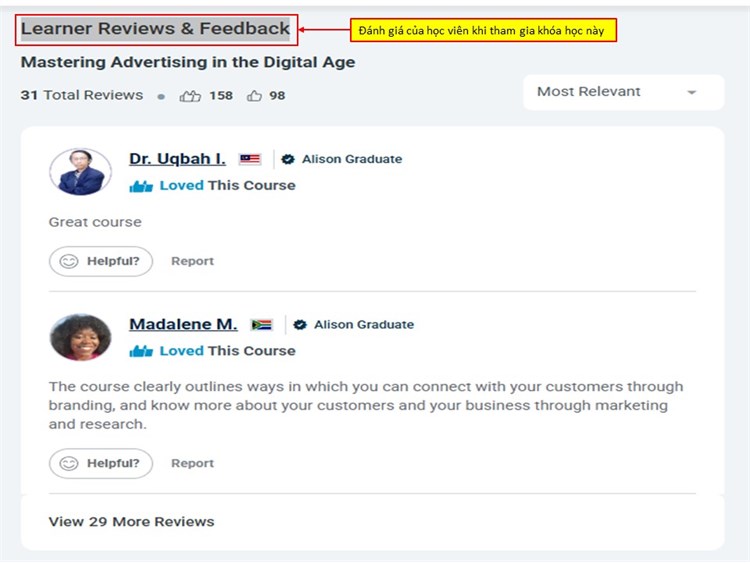Expand View 29 More Reviews
The height and width of the screenshot is (563, 750).
132,522
